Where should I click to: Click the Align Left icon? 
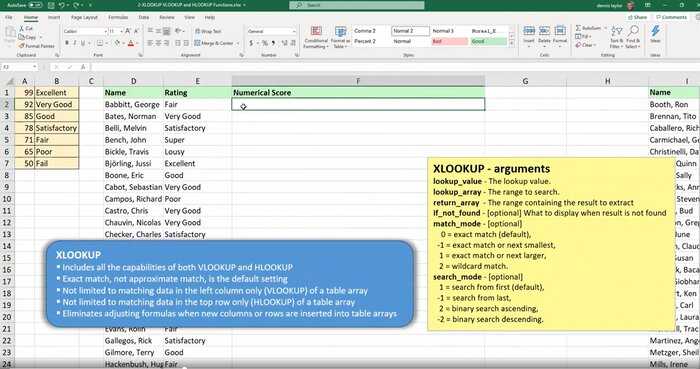[x=150, y=43]
